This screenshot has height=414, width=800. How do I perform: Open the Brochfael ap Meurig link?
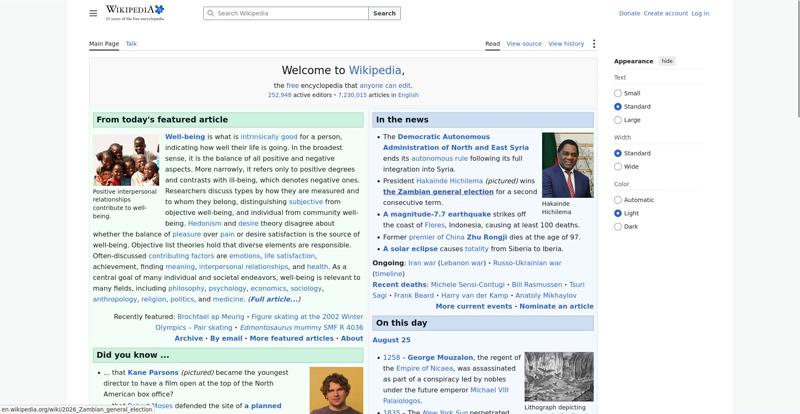tap(211, 316)
